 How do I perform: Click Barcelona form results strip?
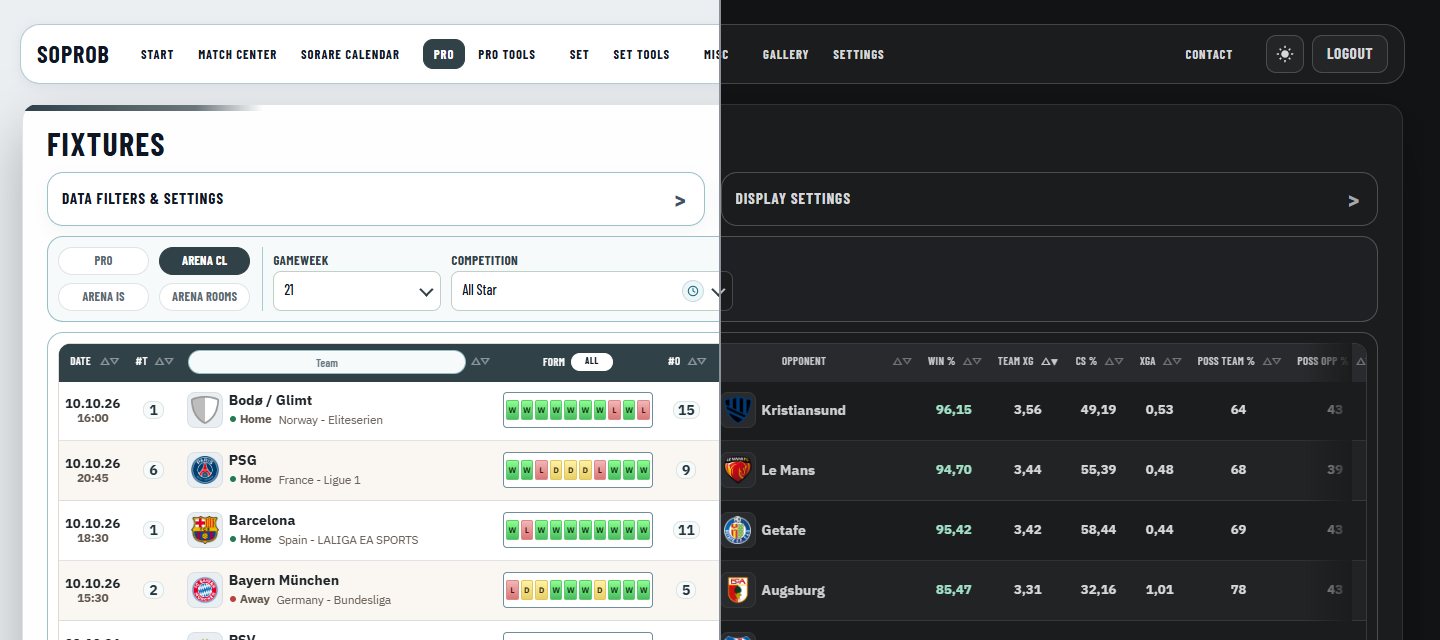[x=578, y=530]
